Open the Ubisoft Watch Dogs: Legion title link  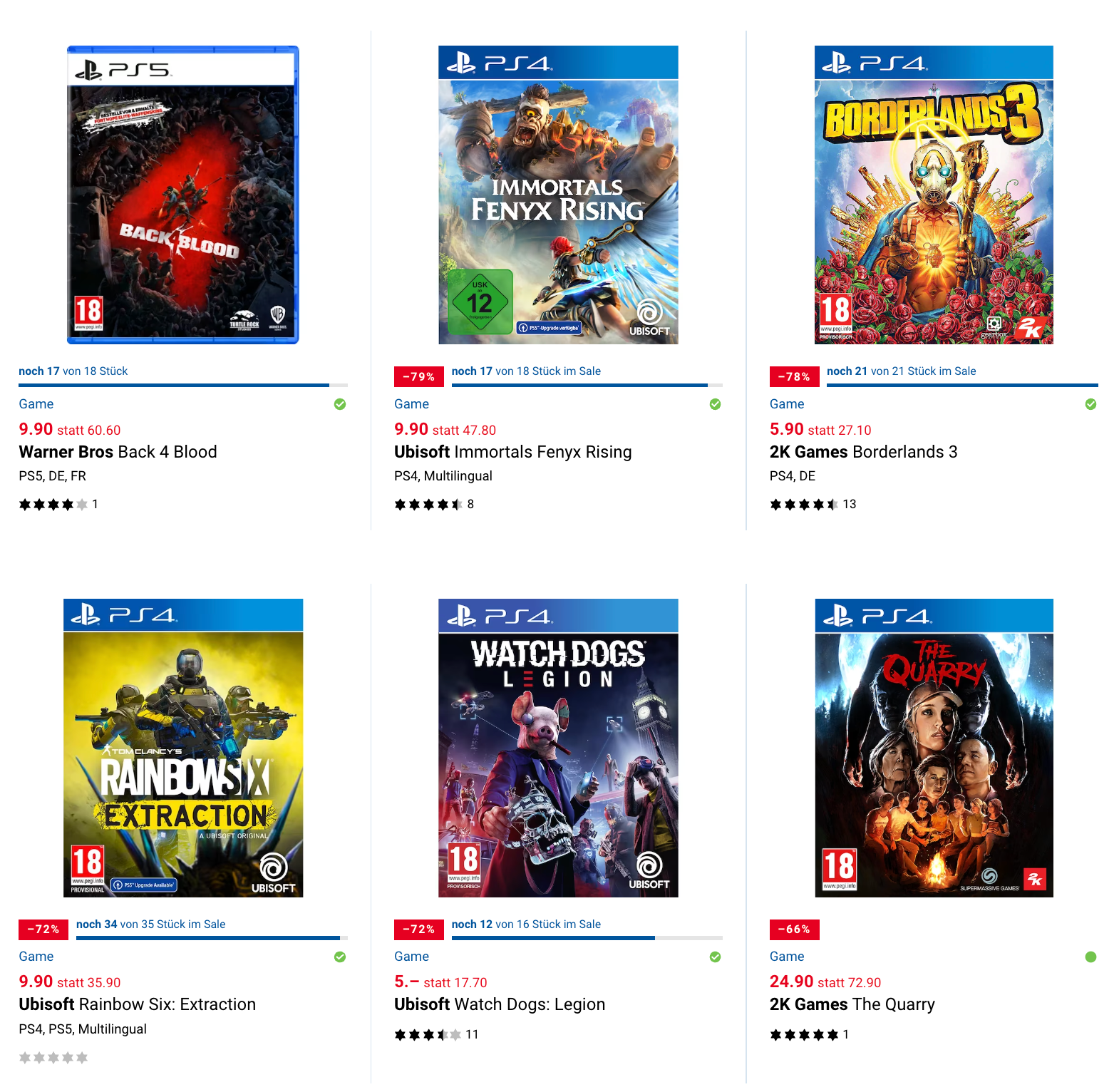click(x=500, y=1004)
